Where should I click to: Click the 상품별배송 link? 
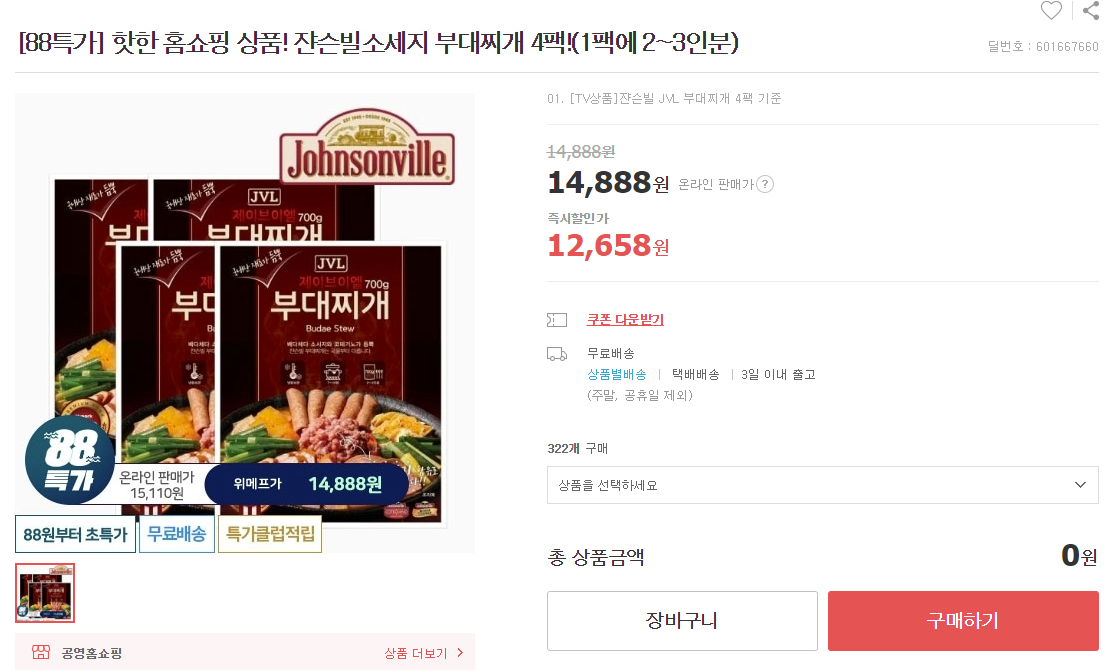point(617,374)
